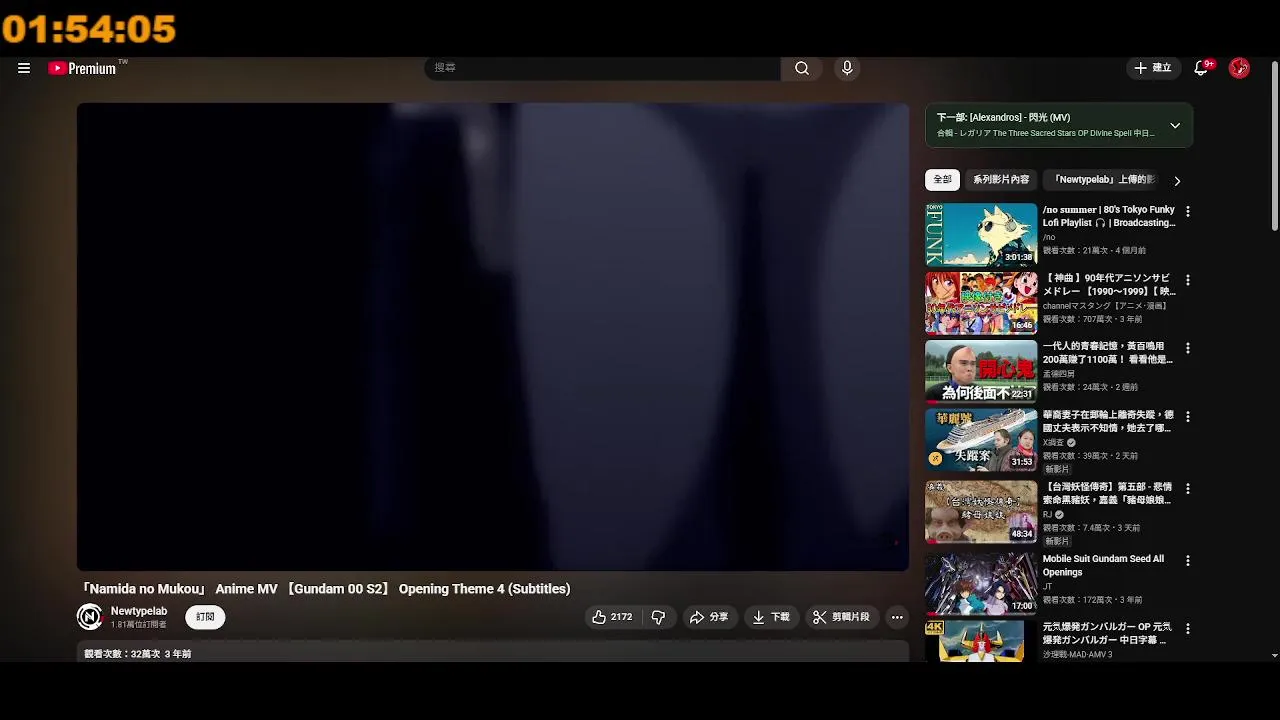Open Mobile Suit Gundam Seed All Openings thumbnail
Image resolution: width=1280 pixels, height=720 pixels.
981,584
